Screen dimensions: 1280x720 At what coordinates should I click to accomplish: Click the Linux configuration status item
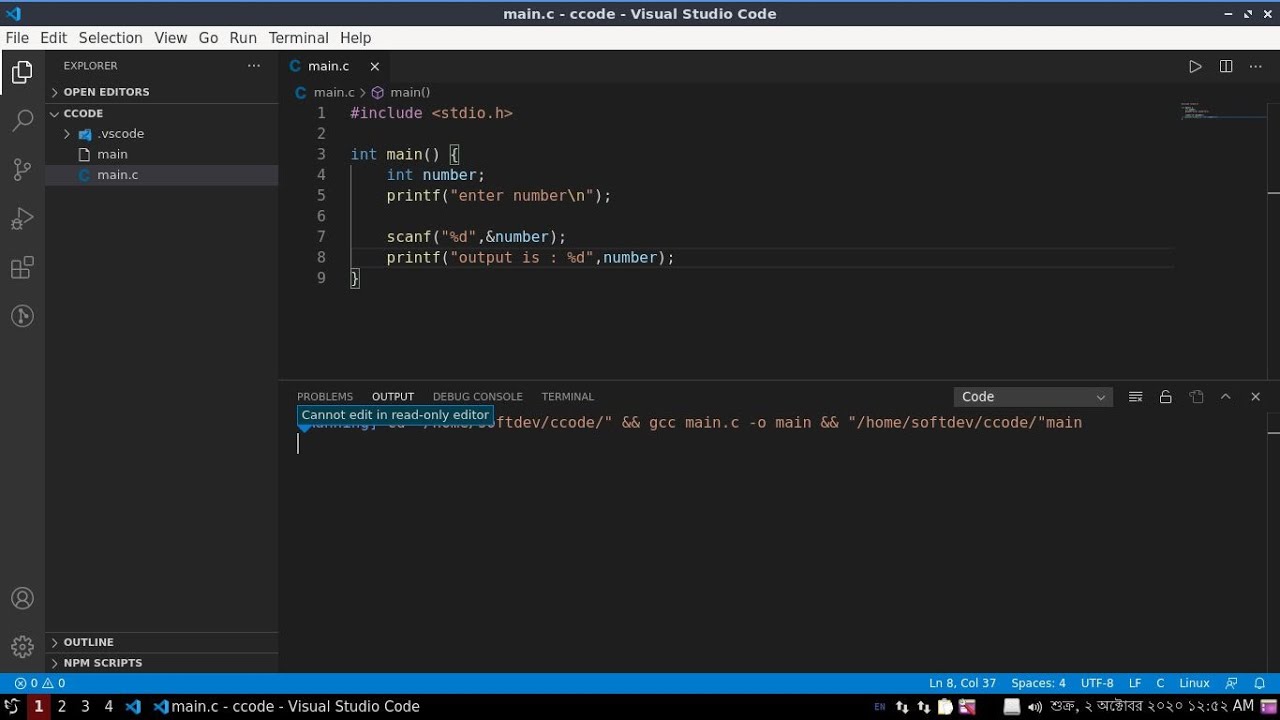tap(1194, 683)
